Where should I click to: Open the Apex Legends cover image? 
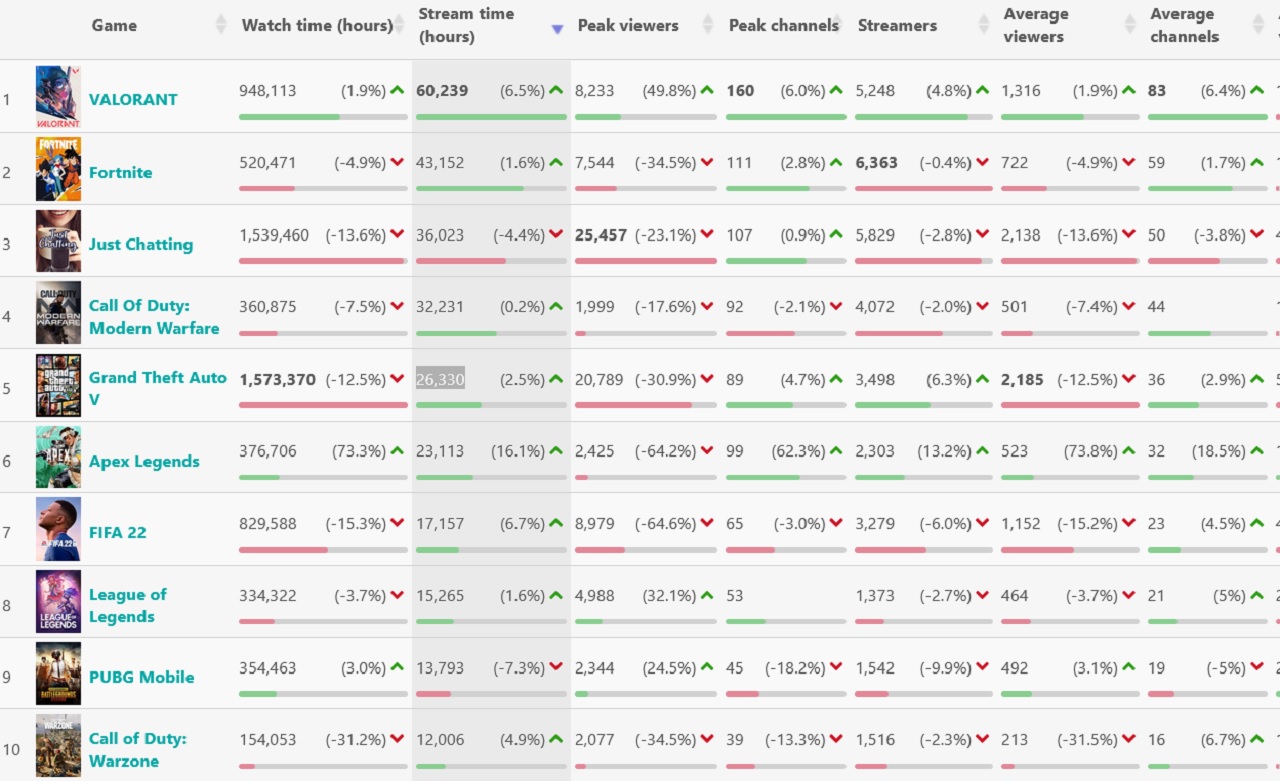[x=58, y=458]
